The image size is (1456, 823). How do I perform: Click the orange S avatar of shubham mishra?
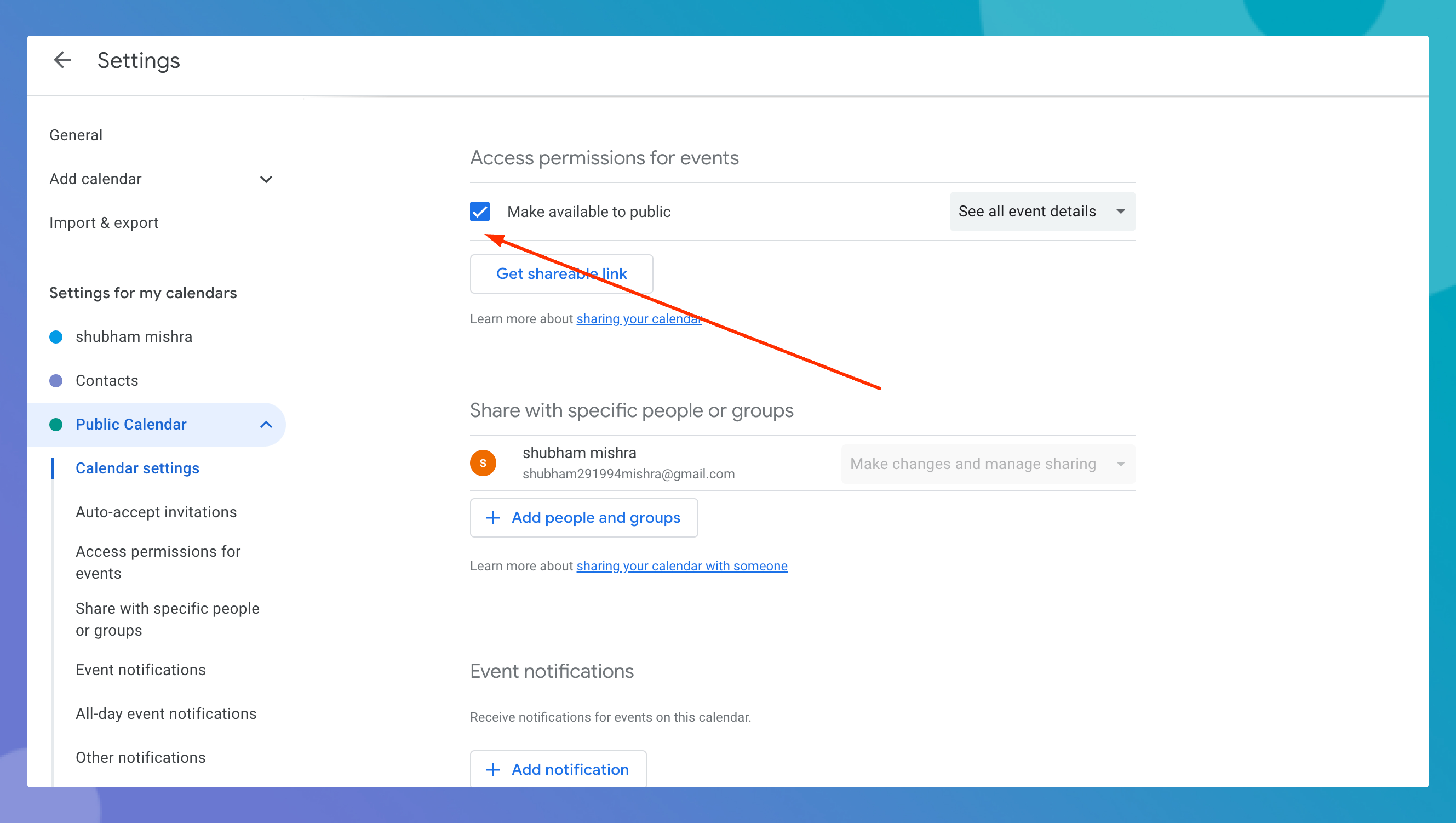483,463
